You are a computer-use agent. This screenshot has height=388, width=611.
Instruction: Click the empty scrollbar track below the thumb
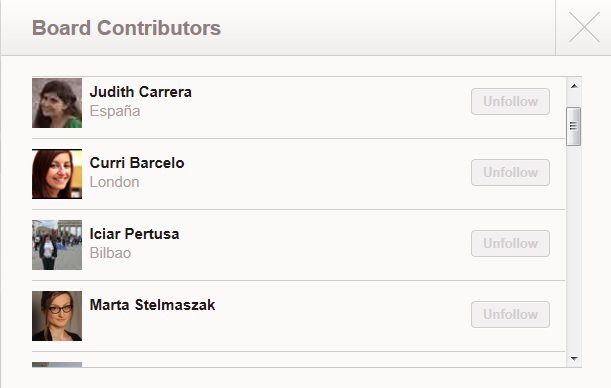[x=574, y=248]
